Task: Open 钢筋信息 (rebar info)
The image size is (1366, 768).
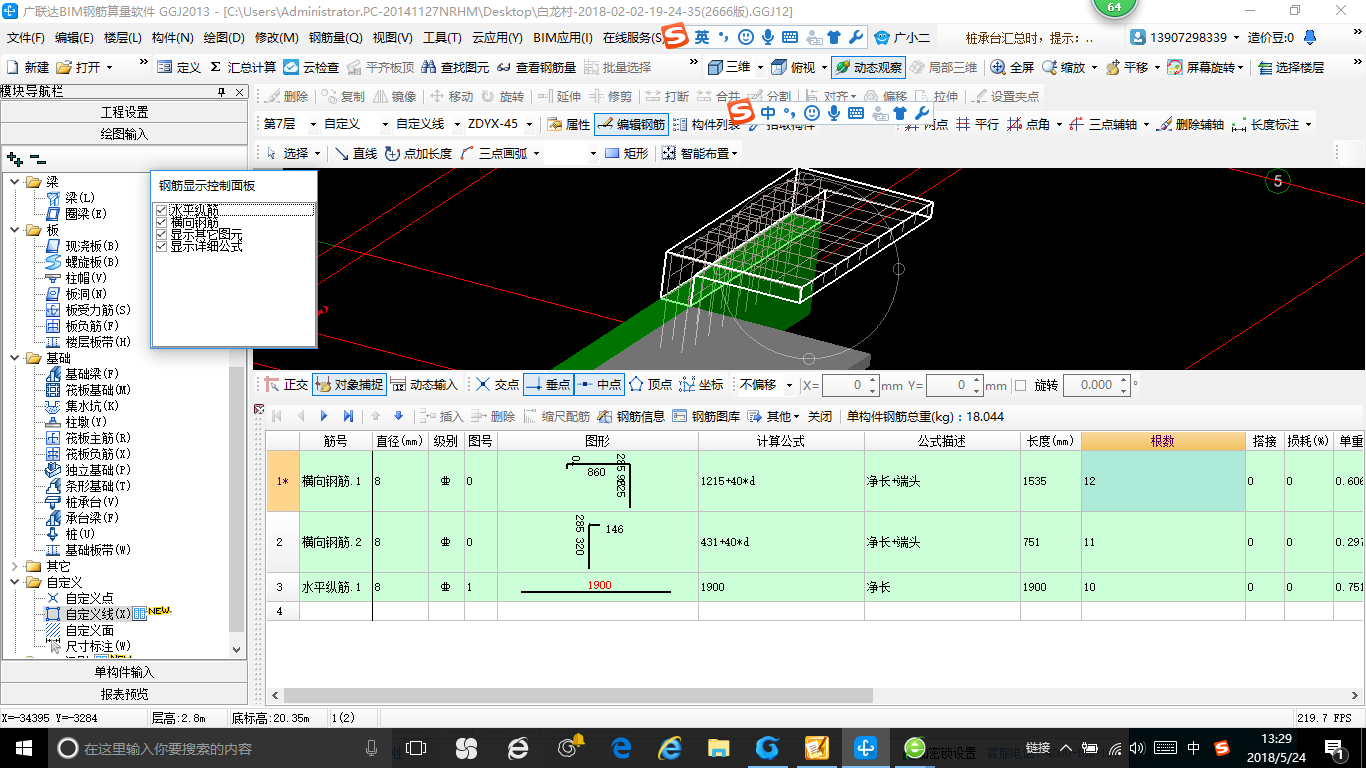Action: 631,417
